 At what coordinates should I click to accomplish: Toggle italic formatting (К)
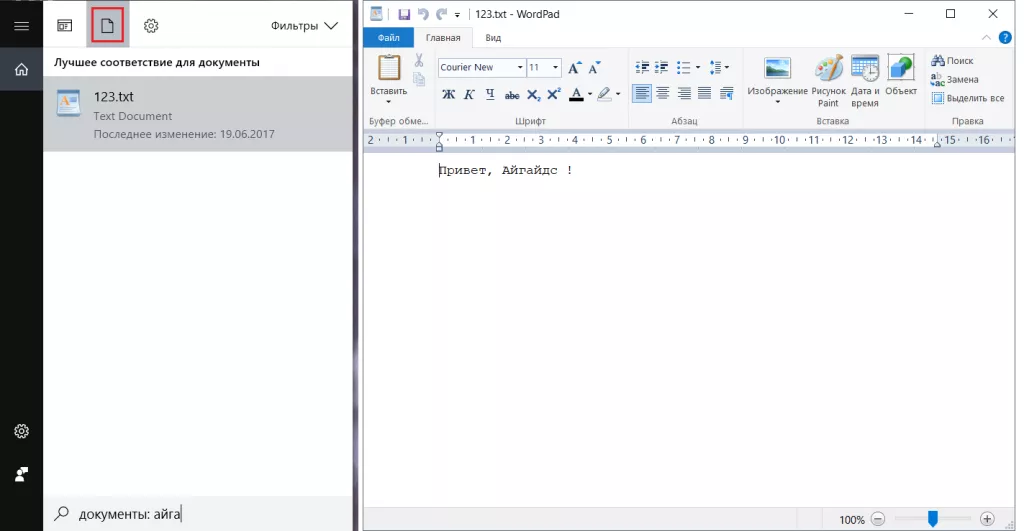coord(469,95)
